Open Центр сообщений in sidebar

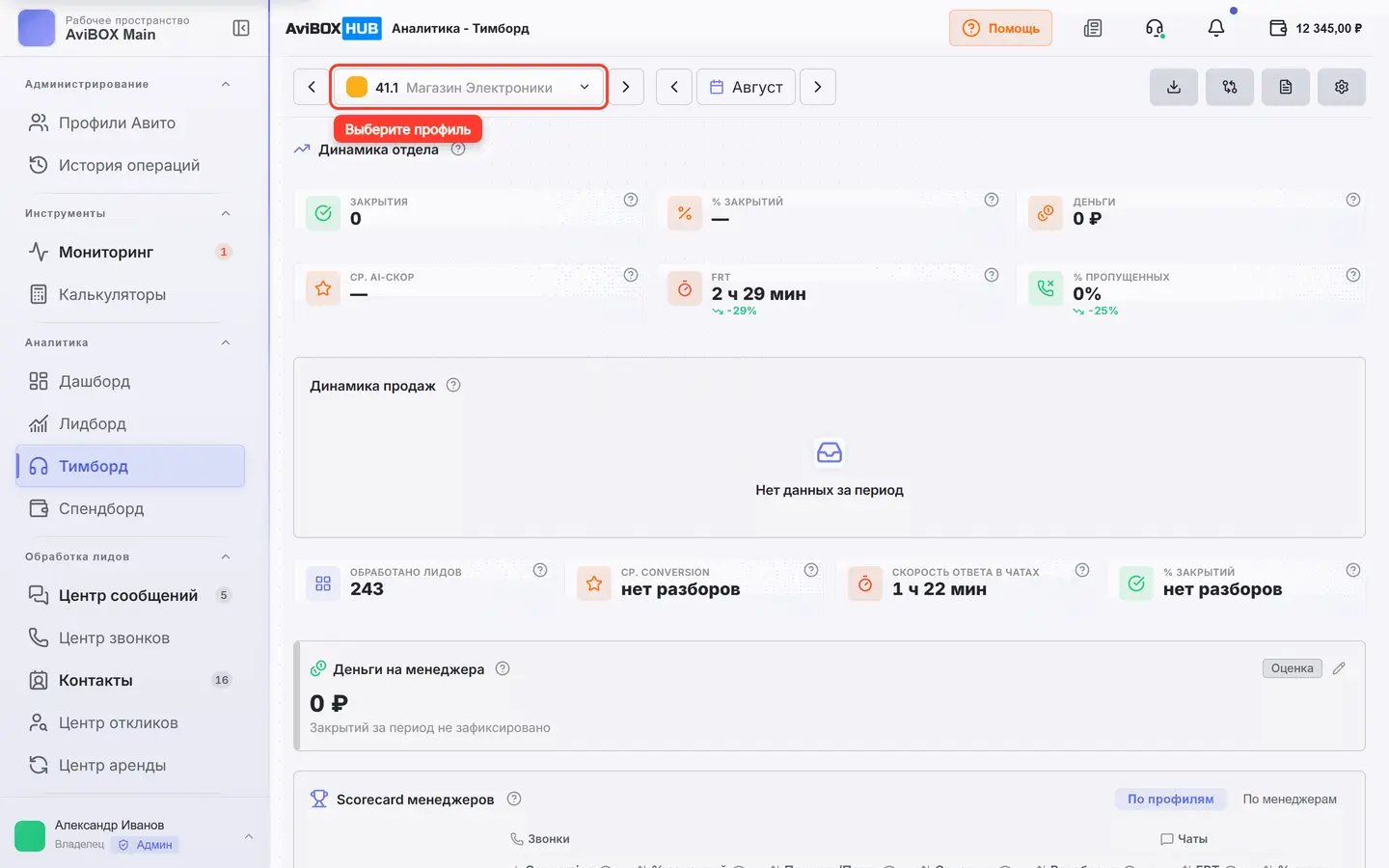click(130, 595)
